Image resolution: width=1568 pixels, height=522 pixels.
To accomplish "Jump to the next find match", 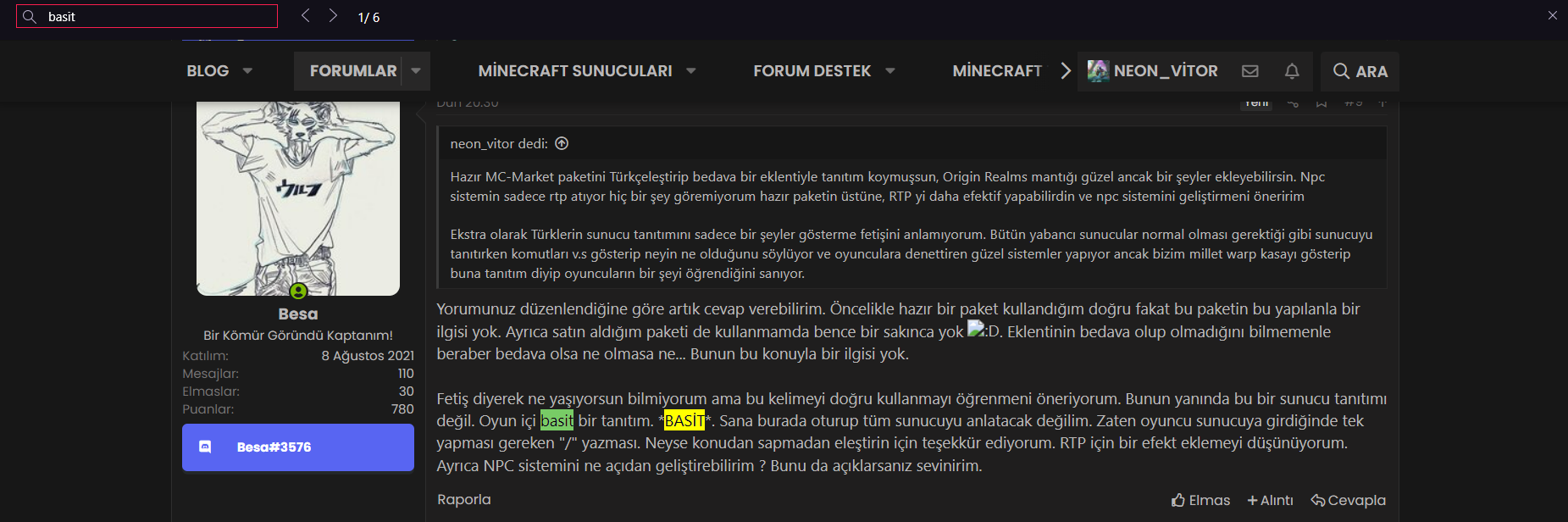I will 333,16.
